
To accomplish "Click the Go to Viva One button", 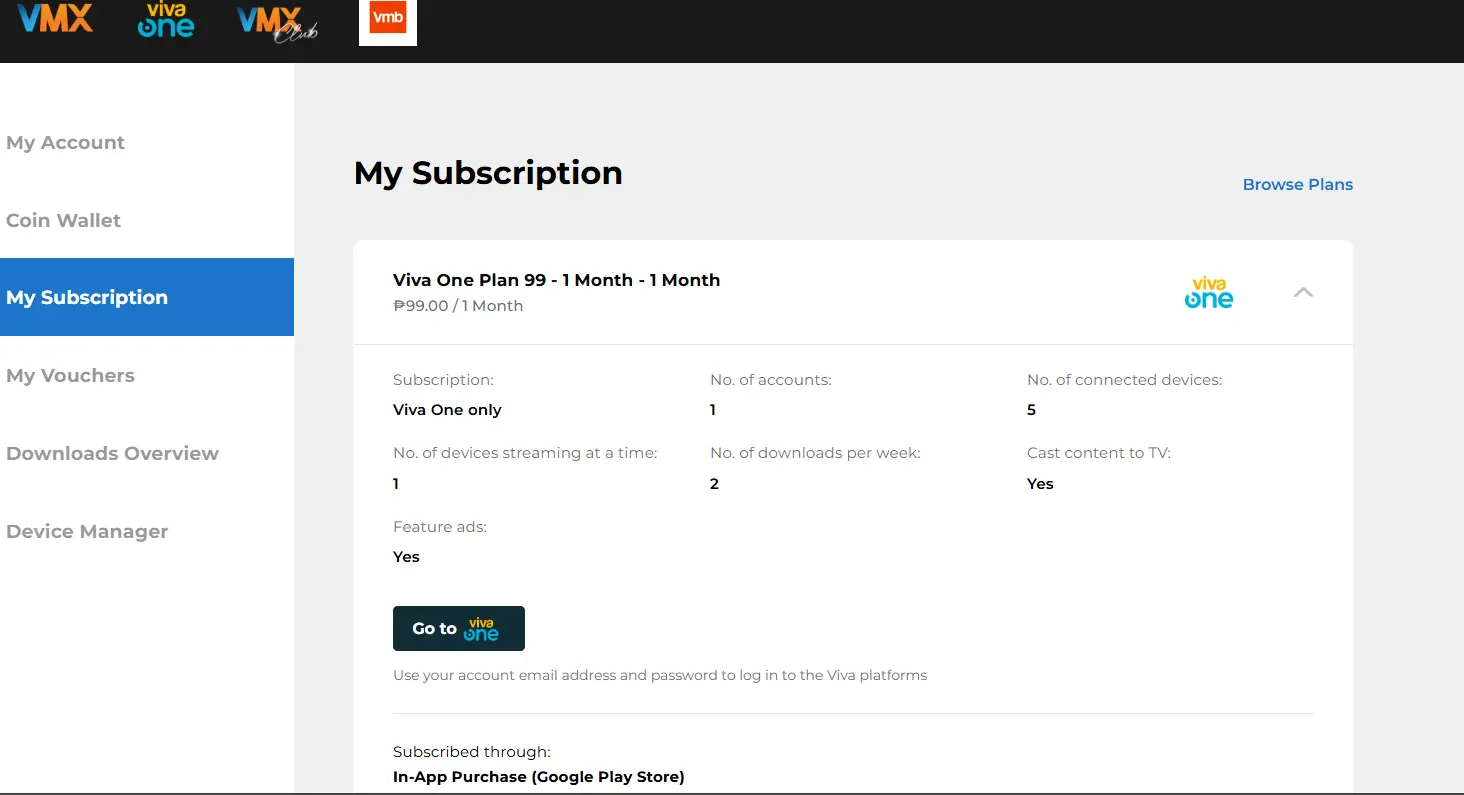I will tap(459, 628).
